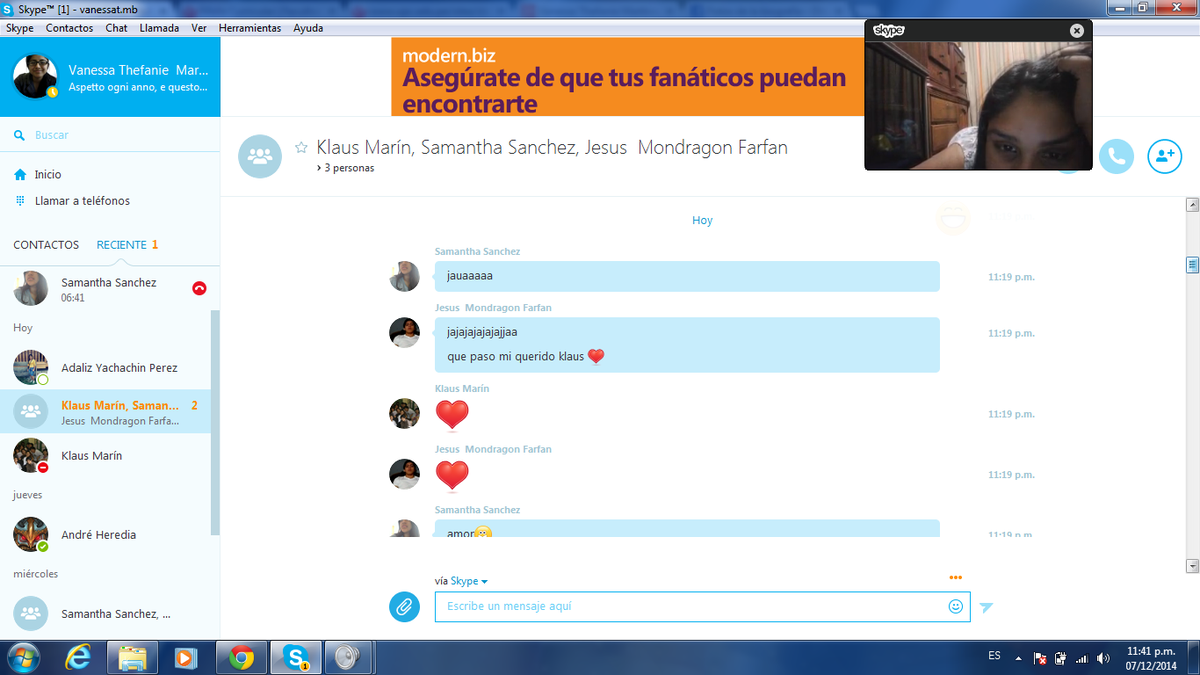Open the Chat menu

(116, 28)
